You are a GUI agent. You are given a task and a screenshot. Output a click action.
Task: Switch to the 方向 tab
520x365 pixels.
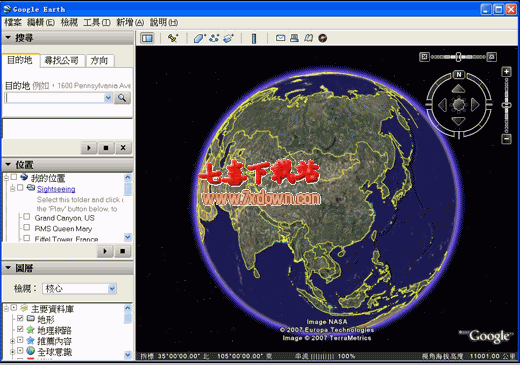point(99,61)
